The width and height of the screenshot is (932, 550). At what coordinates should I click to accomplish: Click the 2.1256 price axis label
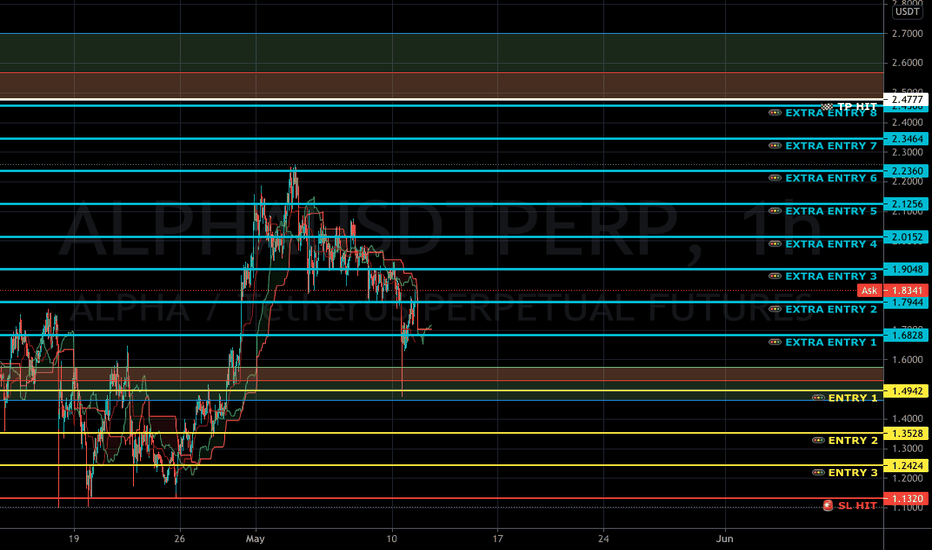[x=907, y=204]
